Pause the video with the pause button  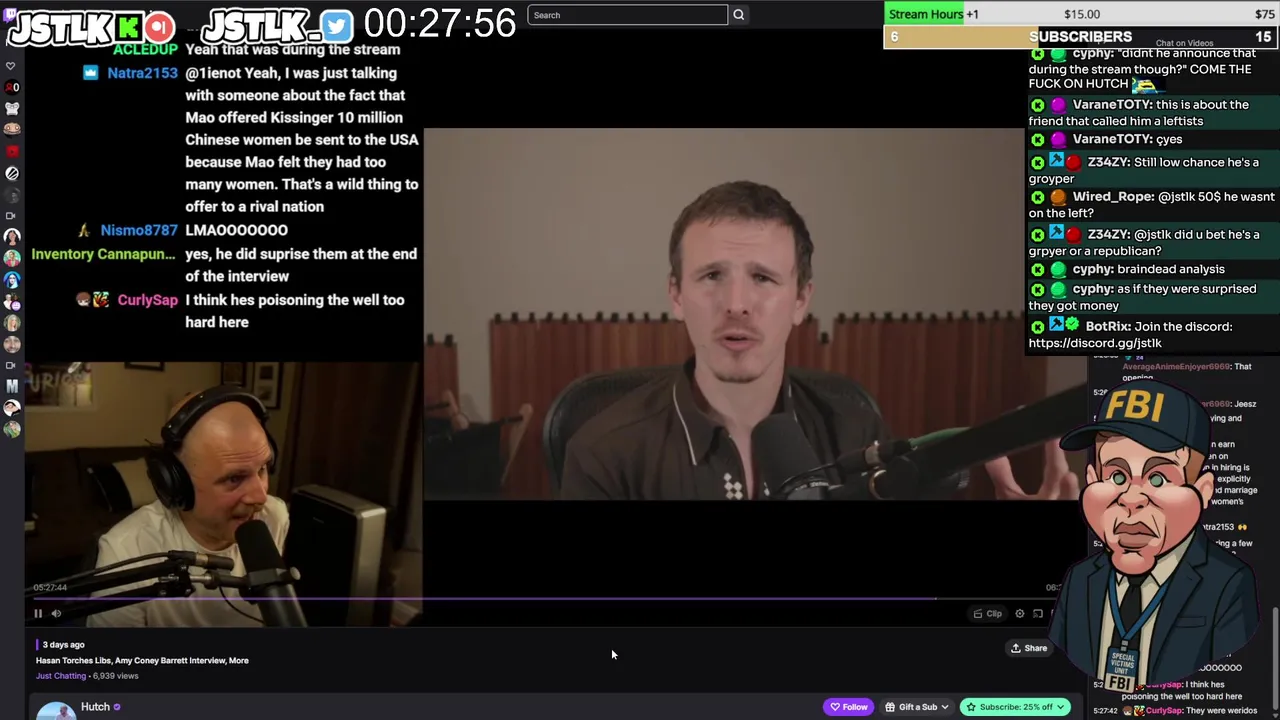[38, 614]
